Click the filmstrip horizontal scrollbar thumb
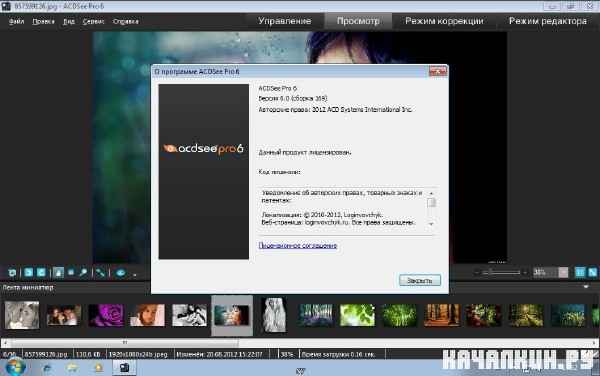 click(x=125, y=342)
